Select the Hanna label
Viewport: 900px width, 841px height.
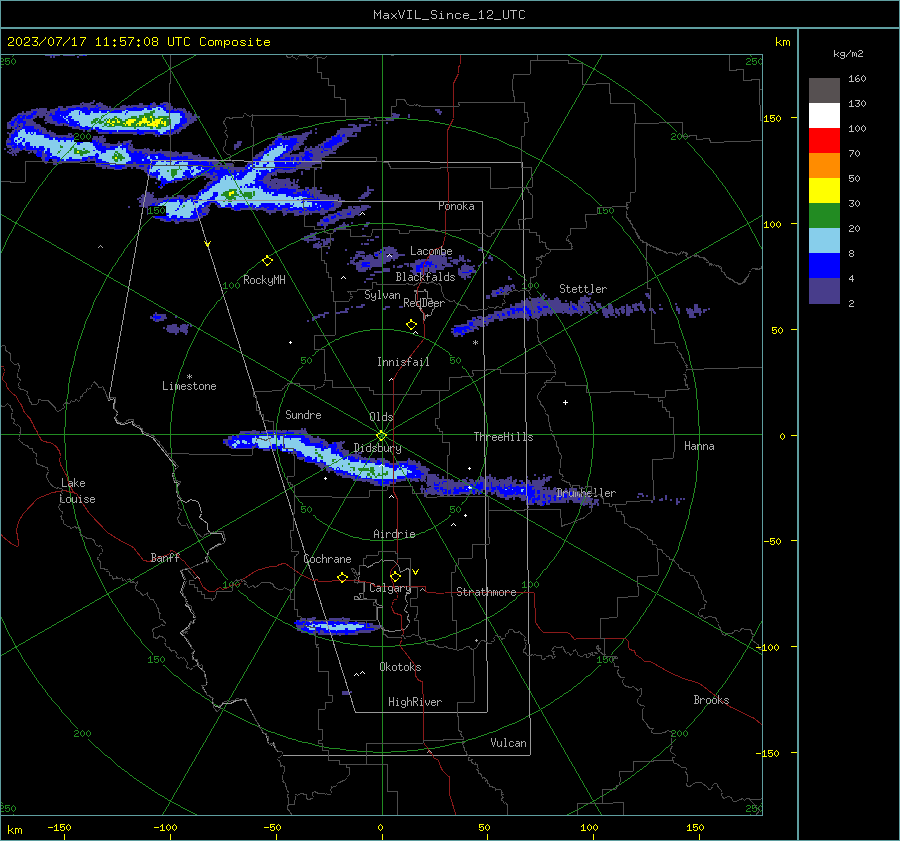click(699, 446)
